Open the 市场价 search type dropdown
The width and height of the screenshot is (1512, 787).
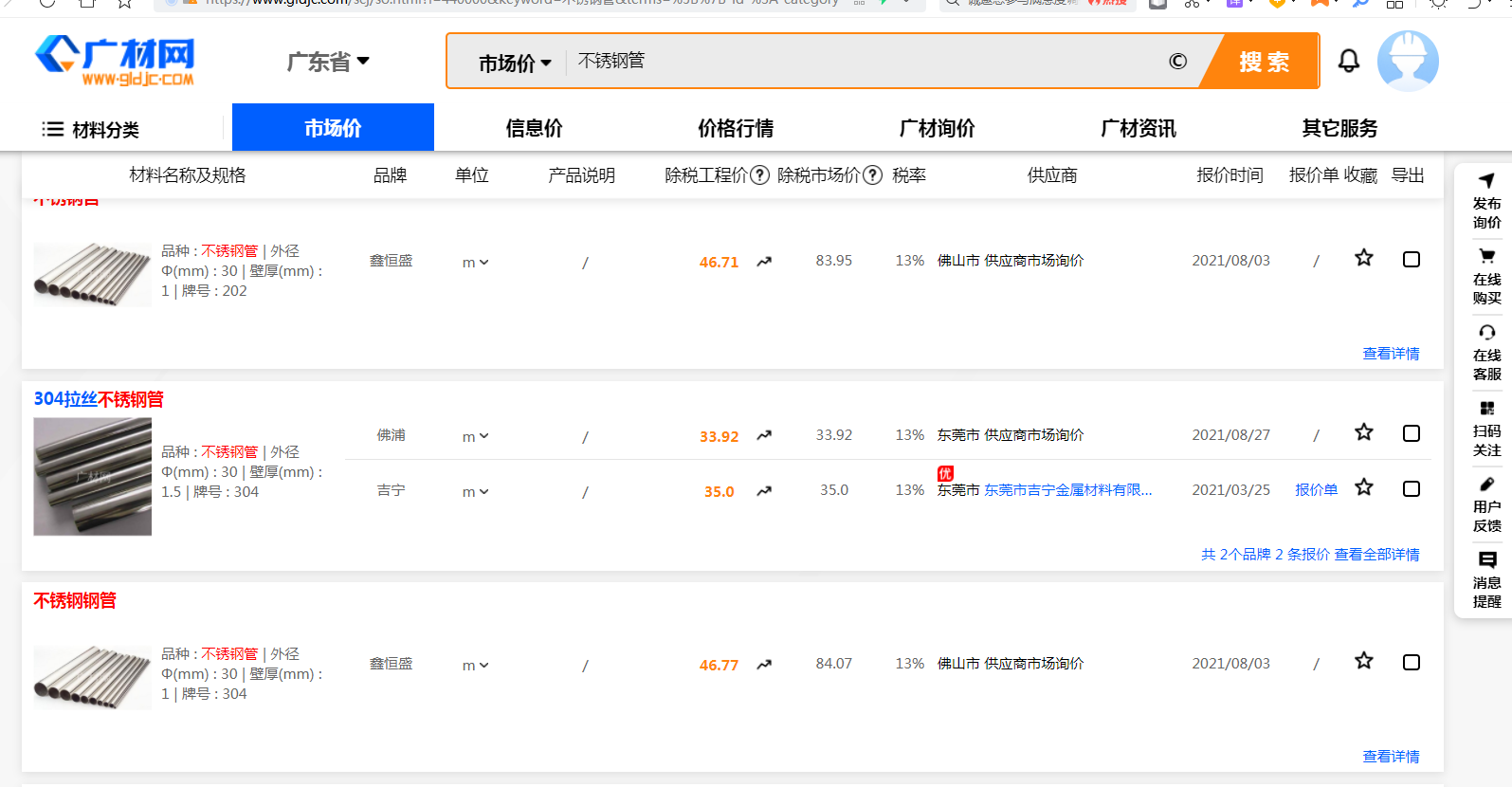(515, 64)
